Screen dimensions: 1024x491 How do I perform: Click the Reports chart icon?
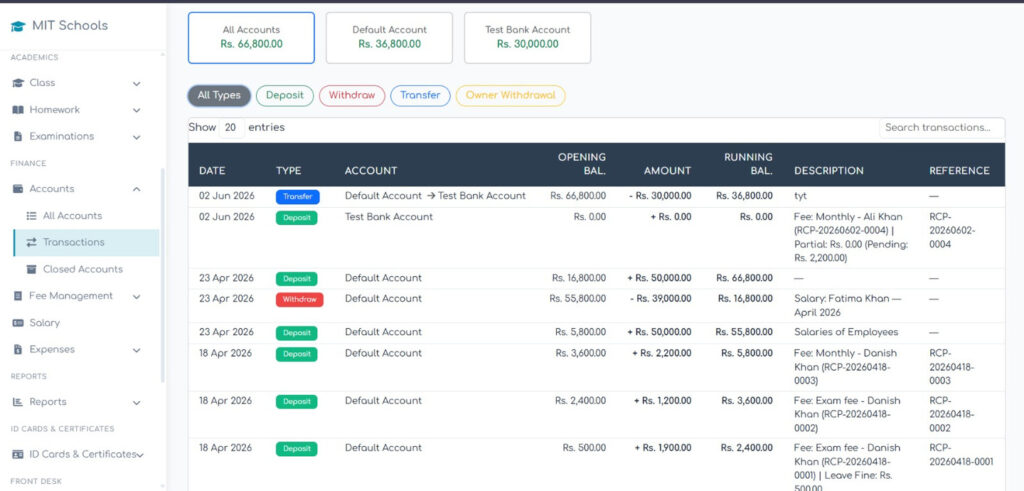18,402
